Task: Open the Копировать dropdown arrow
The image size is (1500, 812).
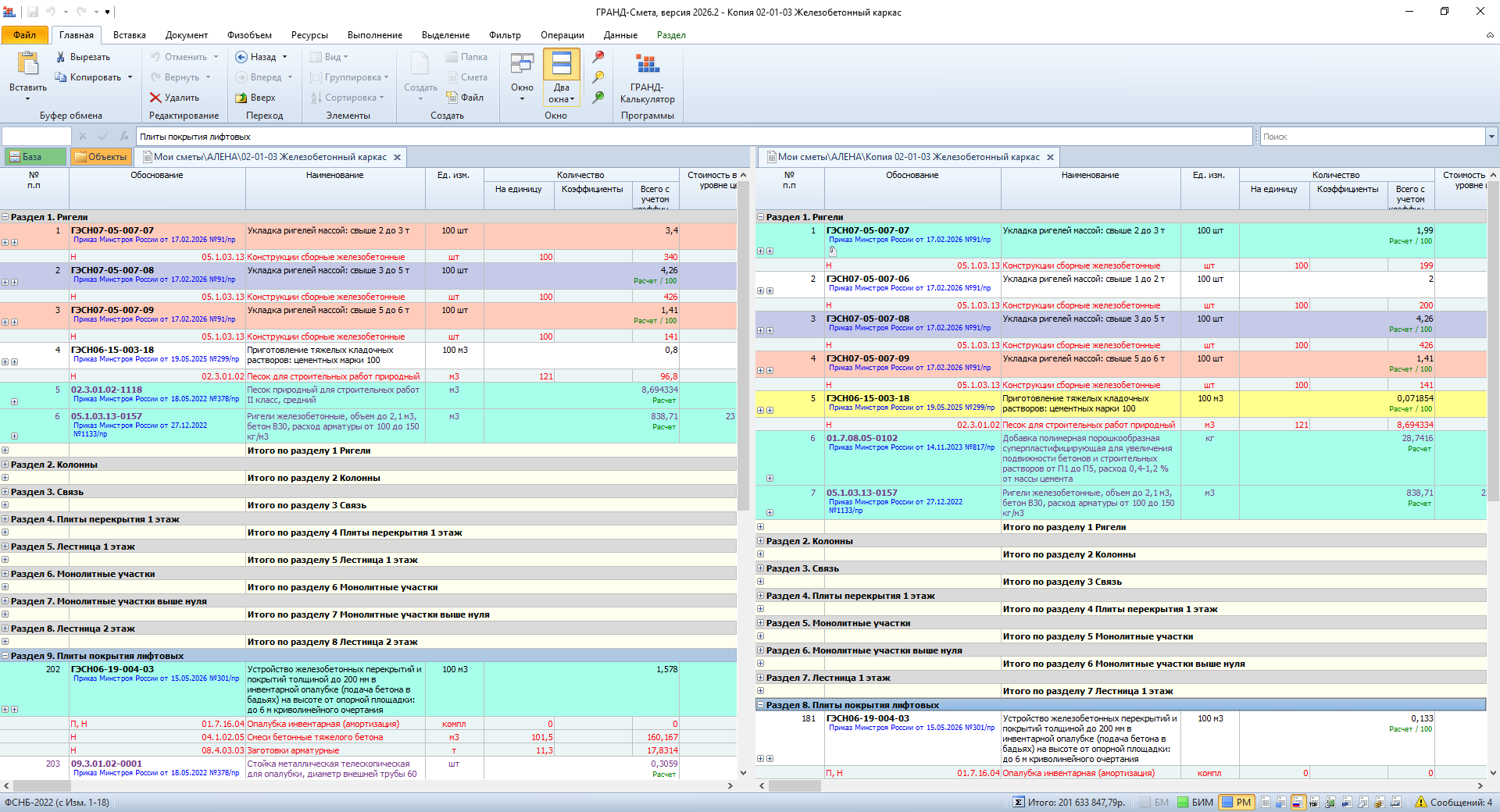Action: click(130, 77)
